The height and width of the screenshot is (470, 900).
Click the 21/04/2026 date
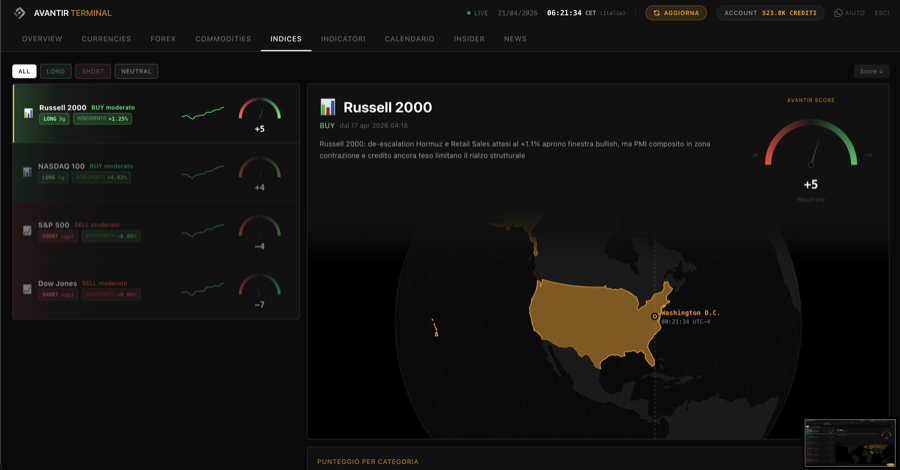518,13
